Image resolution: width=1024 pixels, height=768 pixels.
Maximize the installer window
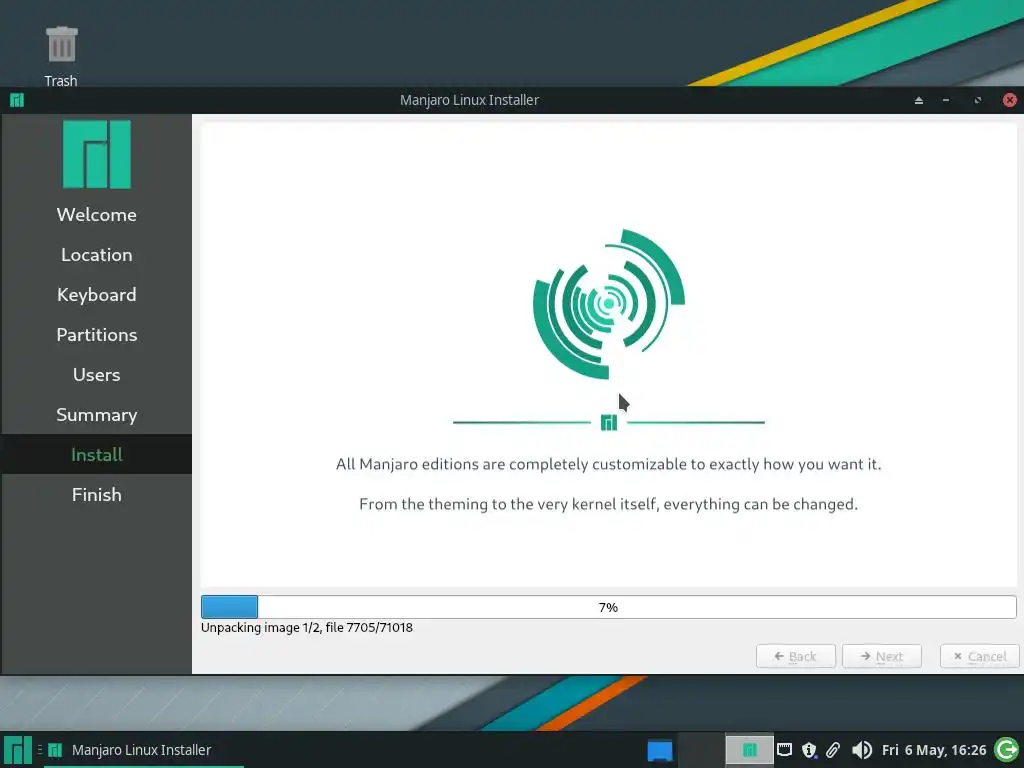[x=978, y=100]
